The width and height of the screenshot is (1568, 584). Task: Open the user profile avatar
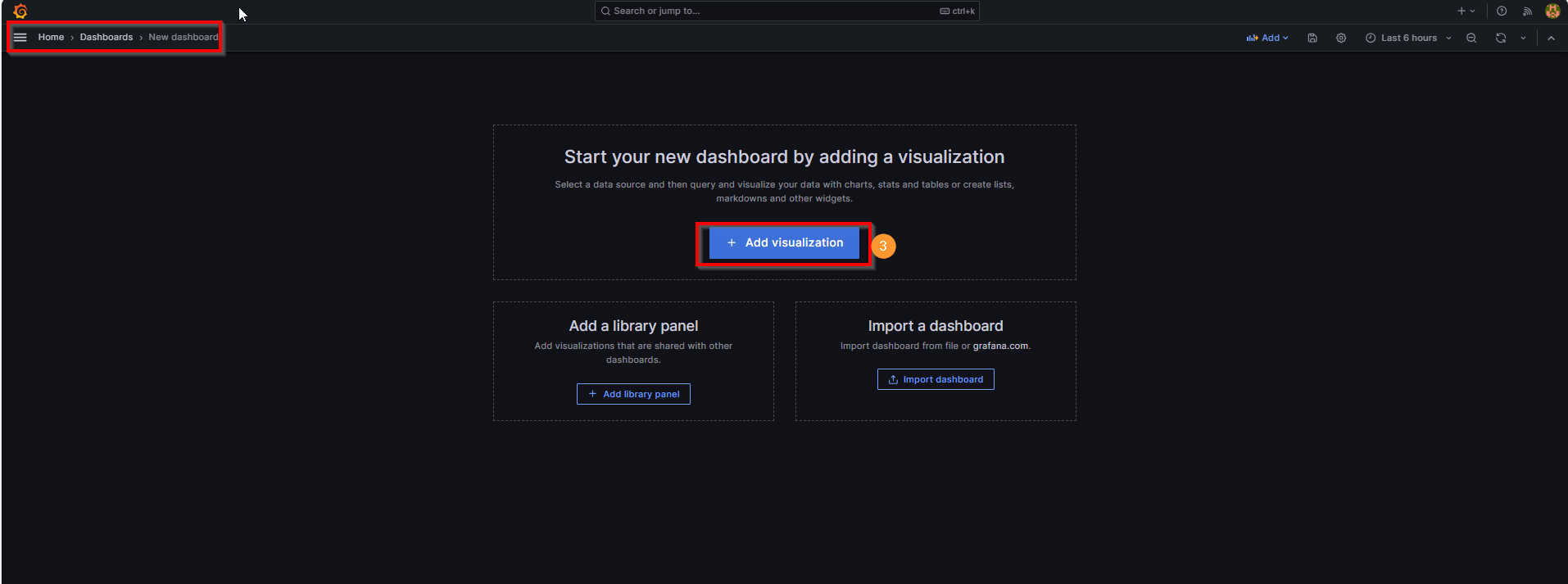pyautogui.click(x=1552, y=11)
